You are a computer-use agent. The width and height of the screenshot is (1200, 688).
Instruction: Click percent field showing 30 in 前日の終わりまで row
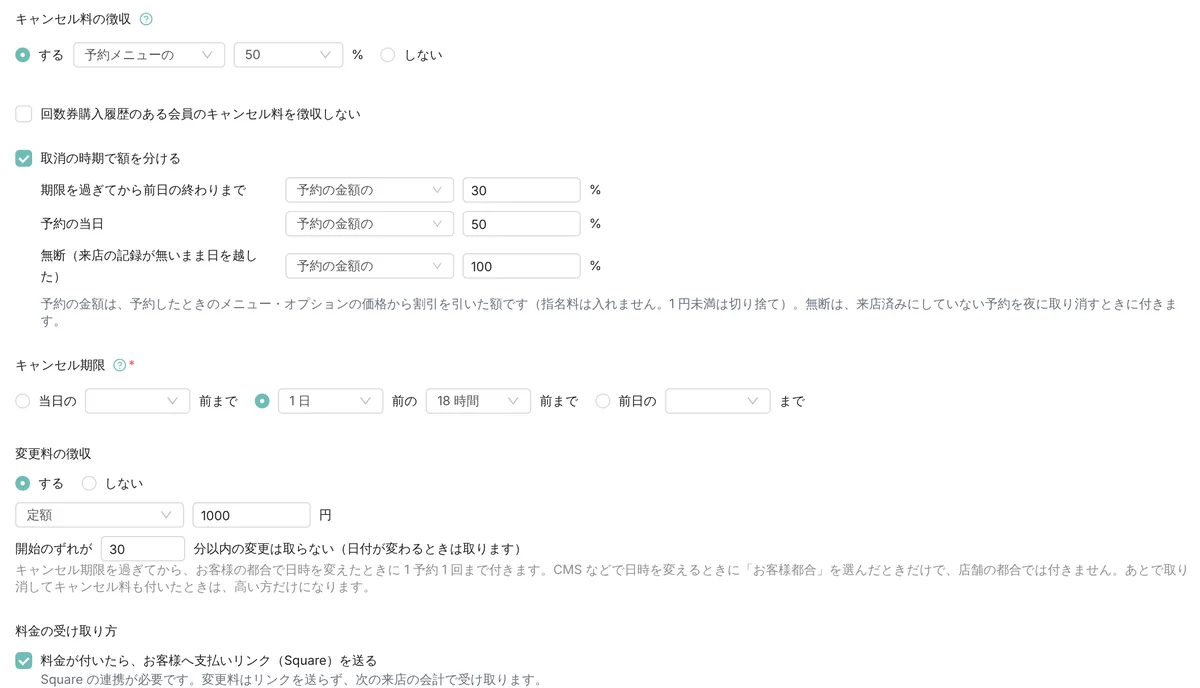[x=521, y=190]
